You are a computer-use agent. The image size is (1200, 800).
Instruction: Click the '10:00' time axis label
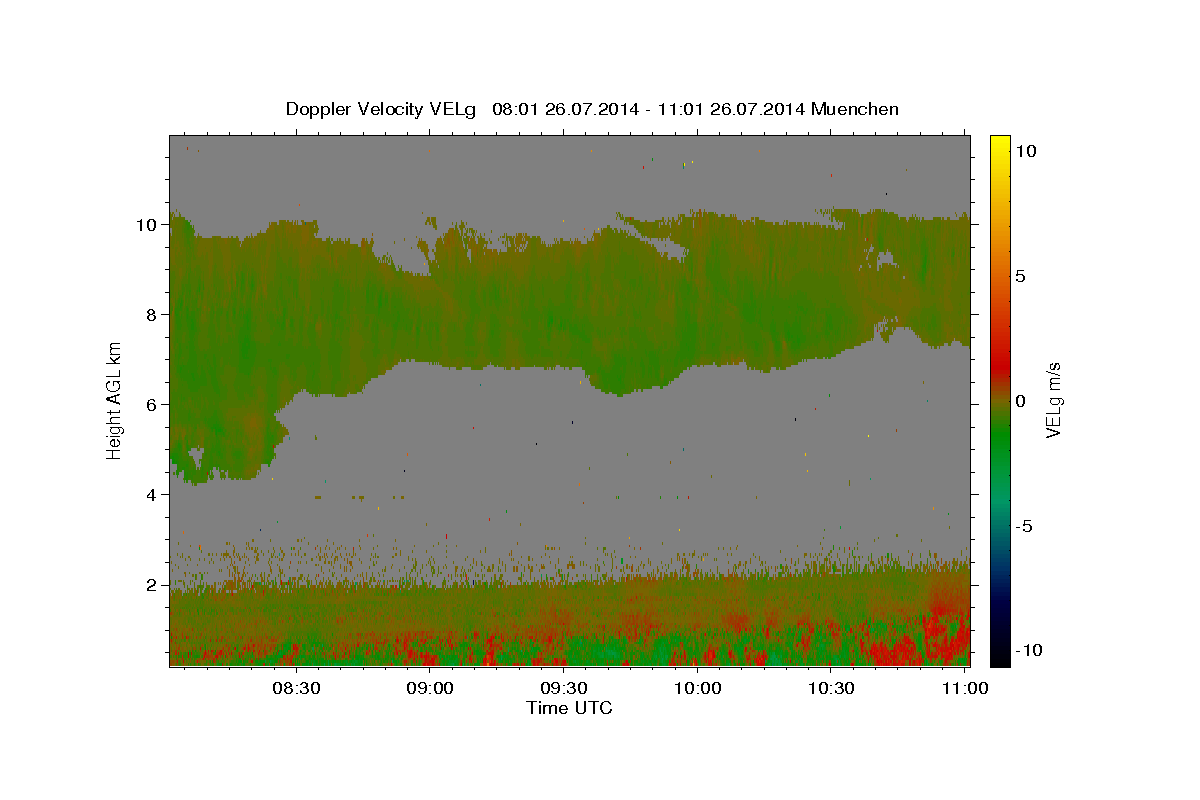(x=698, y=688)
